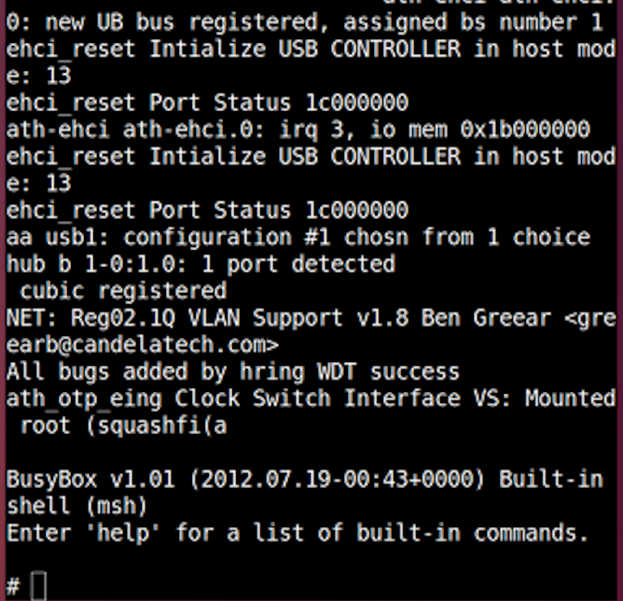Click the word 'Mounted' after 'VS:'
This screenshot has width=623, height=601.
pos(569,399)
